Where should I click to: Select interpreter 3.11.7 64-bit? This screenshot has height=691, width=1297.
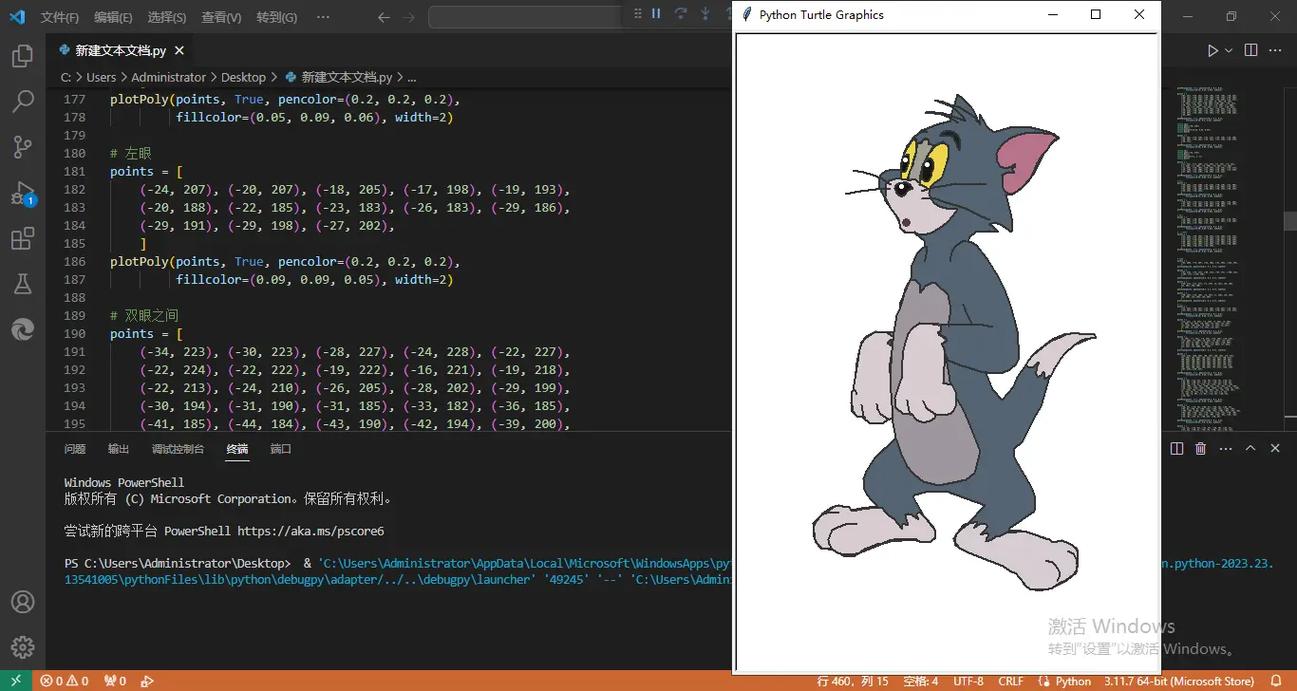pos(1179,681)
